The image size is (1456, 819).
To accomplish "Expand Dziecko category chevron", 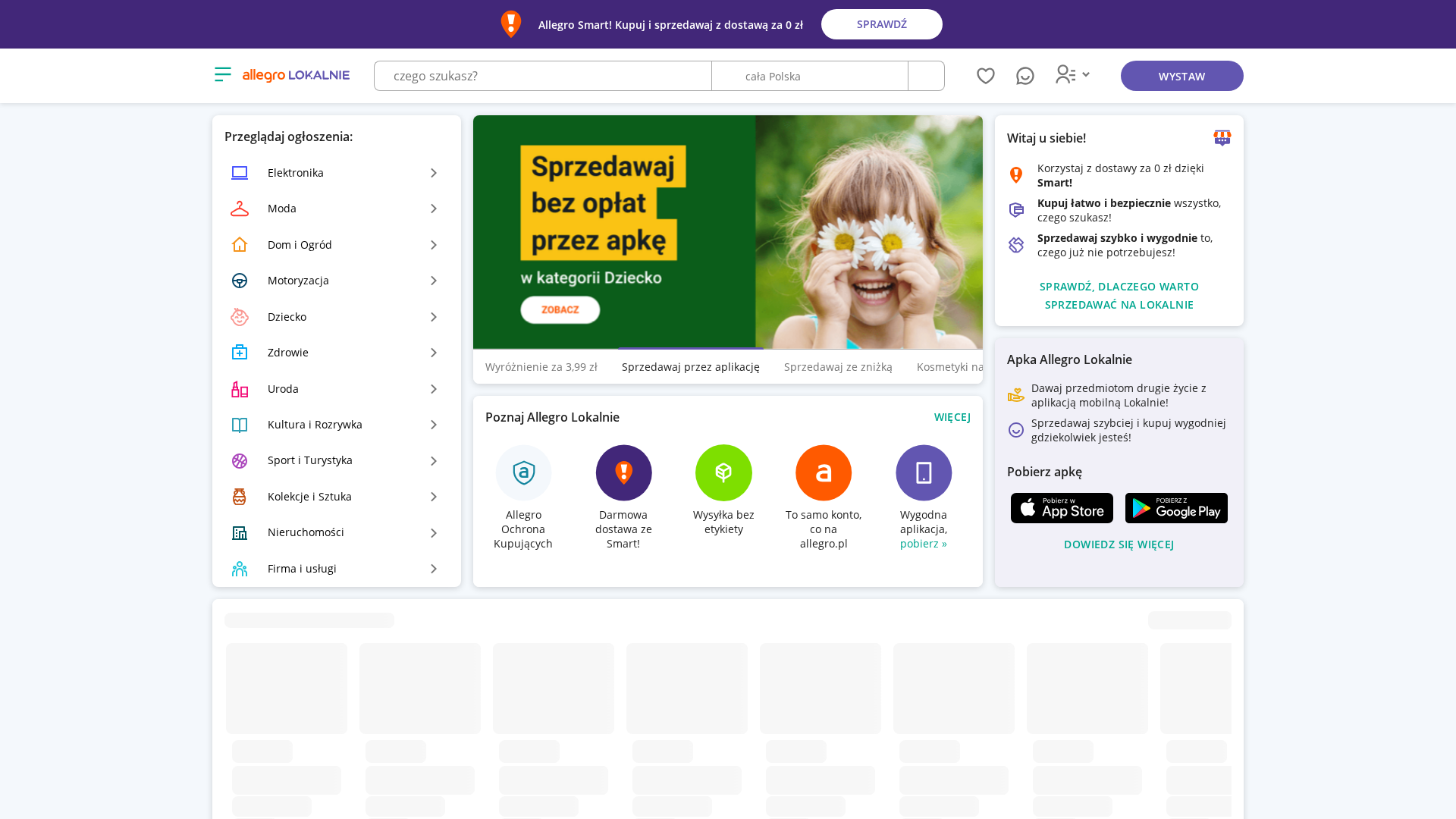I will pyautogui.click(x=434, y=317).
